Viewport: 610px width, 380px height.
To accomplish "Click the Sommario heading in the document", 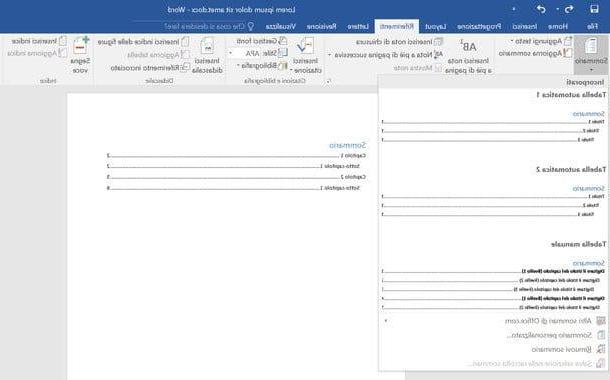I will (347, 145).
